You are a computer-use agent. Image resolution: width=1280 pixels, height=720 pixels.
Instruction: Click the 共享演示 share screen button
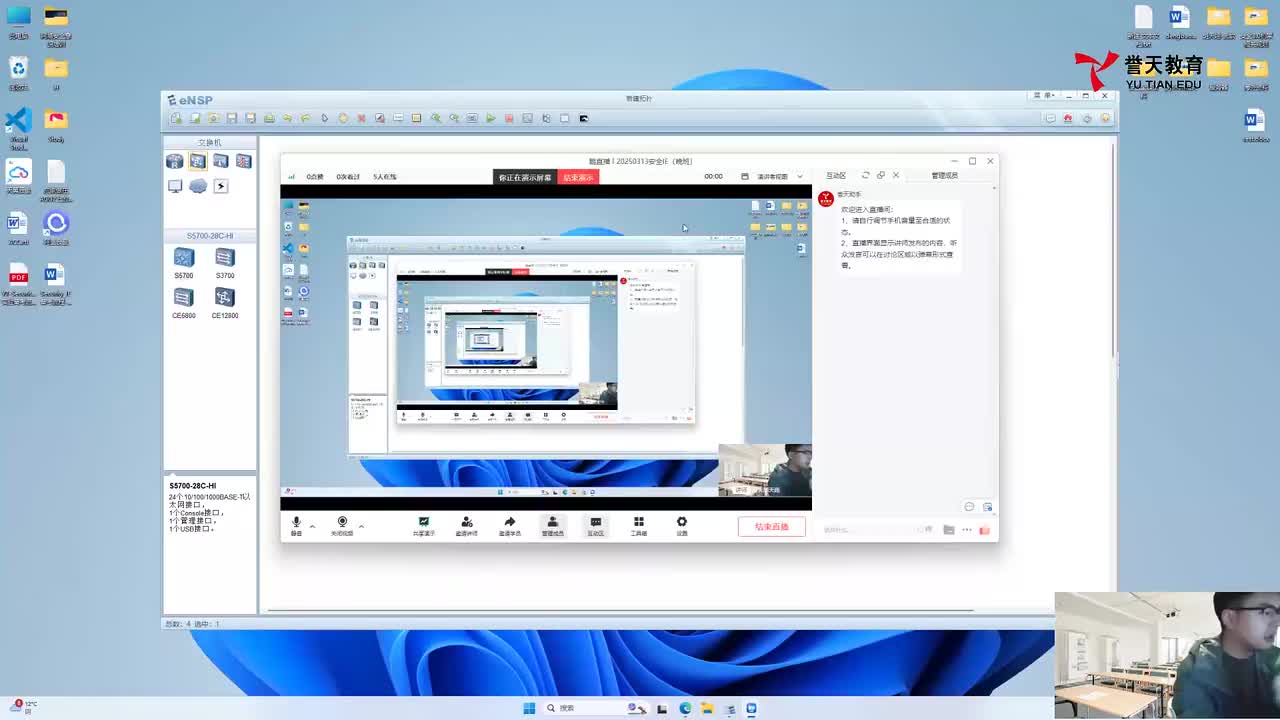click(424, 526)
